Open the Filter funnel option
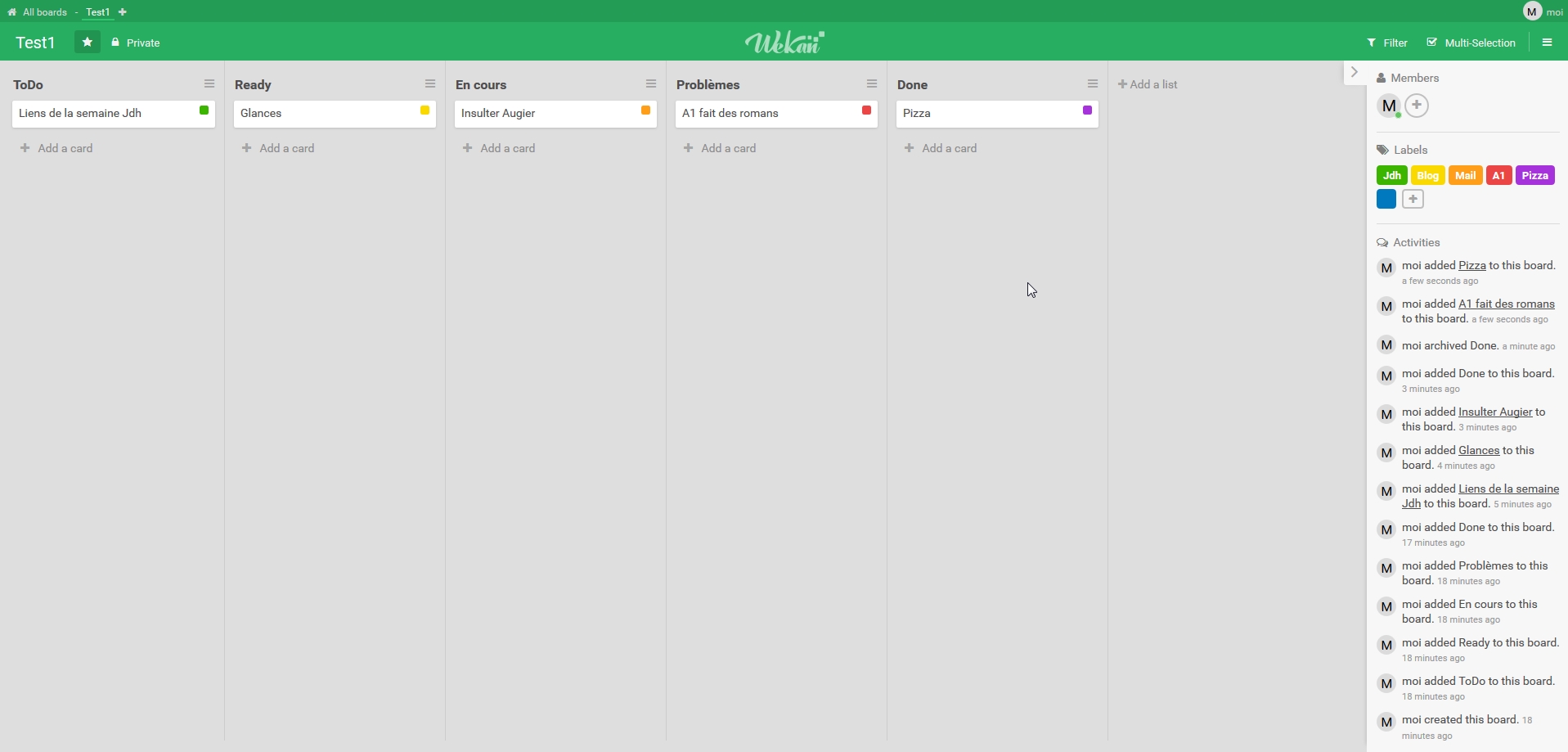Viewport: 1568px width, 752px height. tap(1387, 43)
